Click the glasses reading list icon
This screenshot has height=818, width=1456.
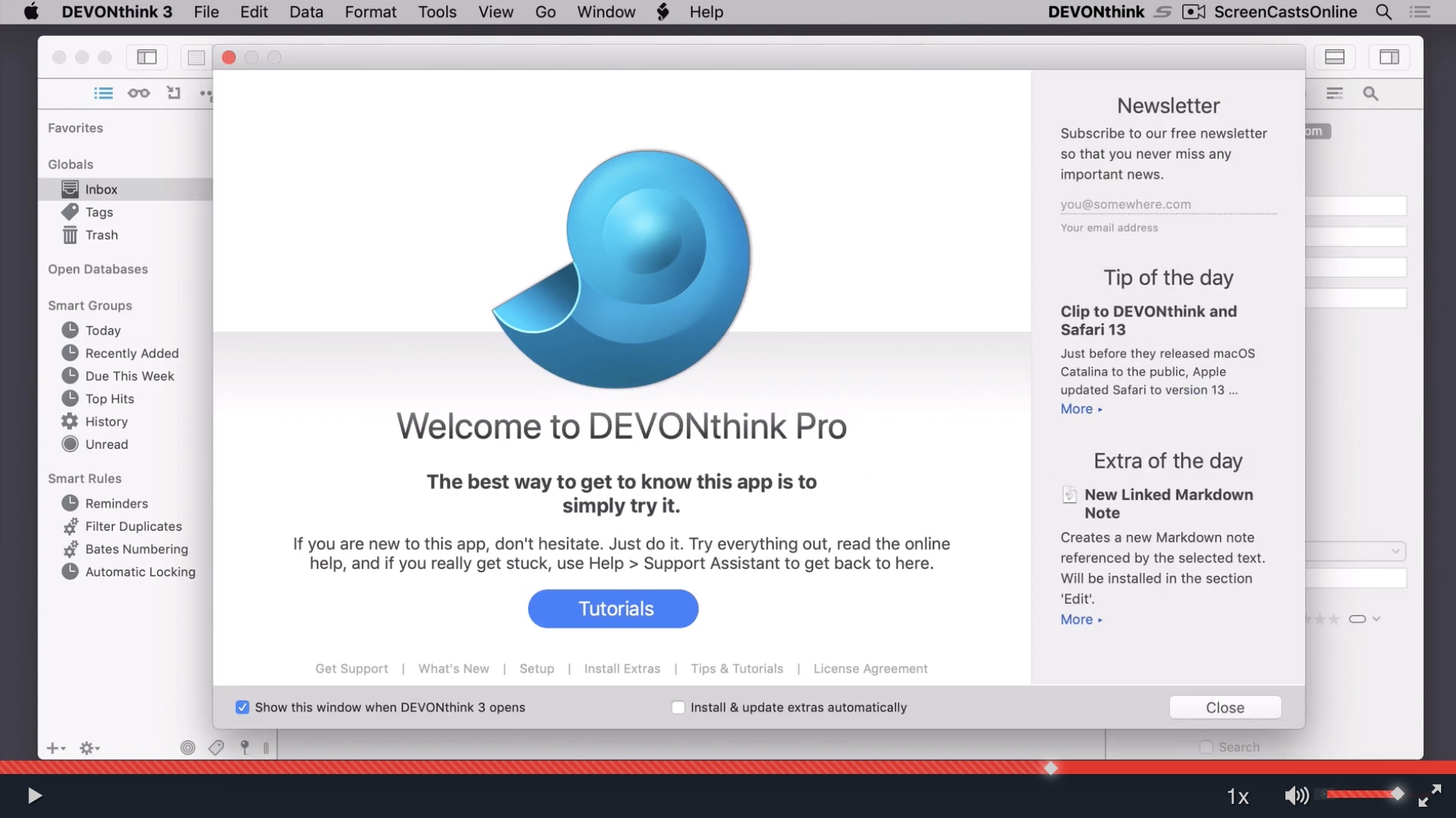click(139, 93)
